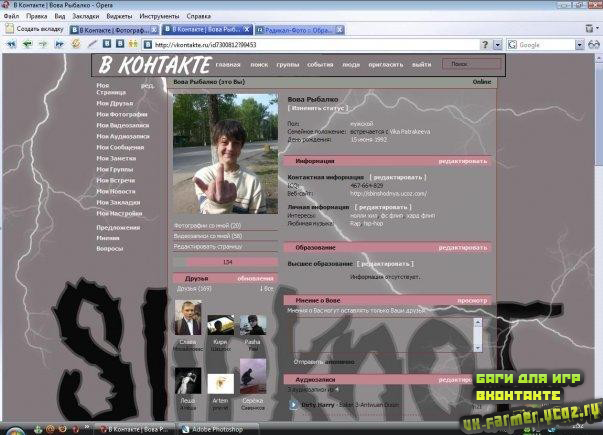Click the new tab page icon 'Создать вкладку'
Viewport: 603px width, 435px height.
pos(10,28)
